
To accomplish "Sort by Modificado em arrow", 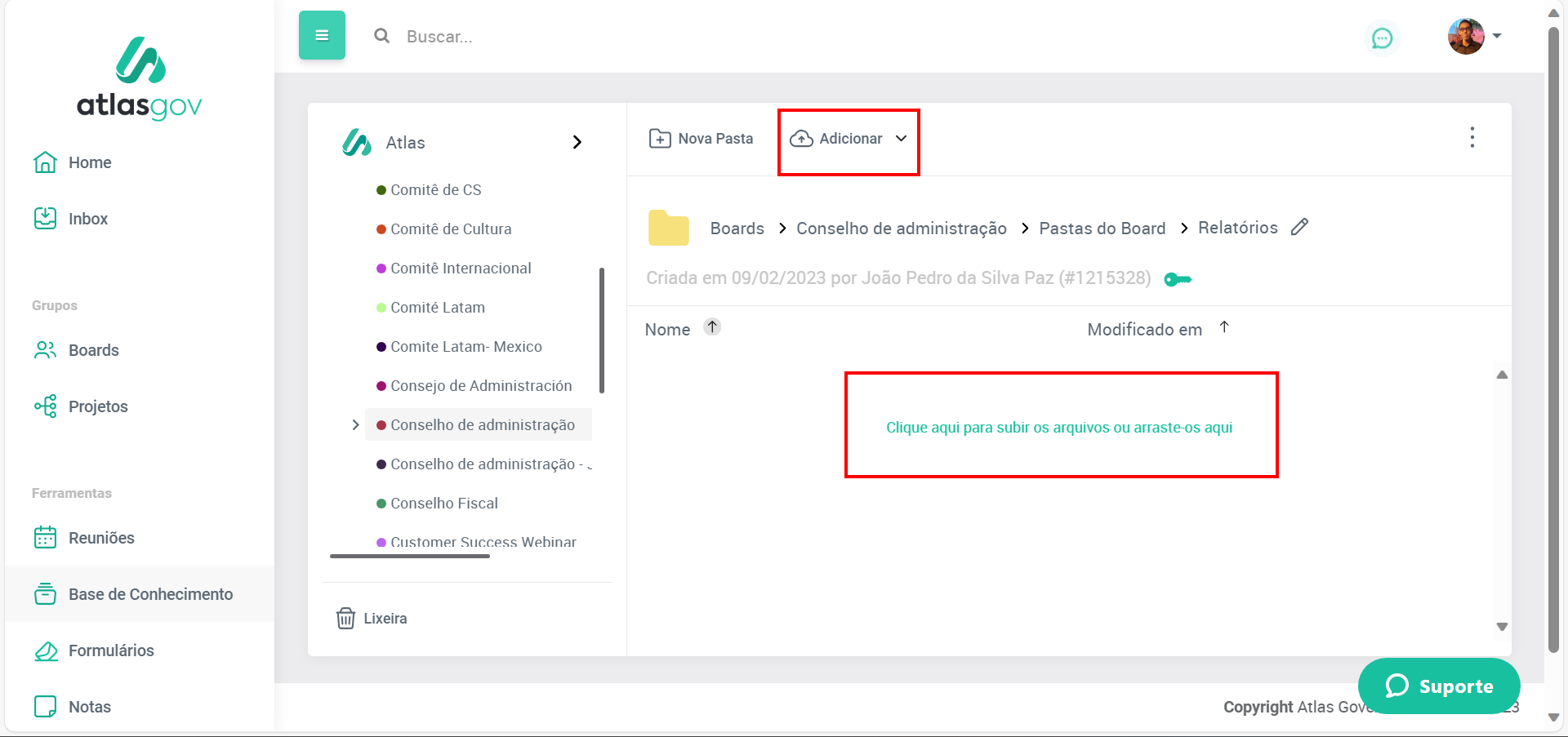I will coord(1224,327).
